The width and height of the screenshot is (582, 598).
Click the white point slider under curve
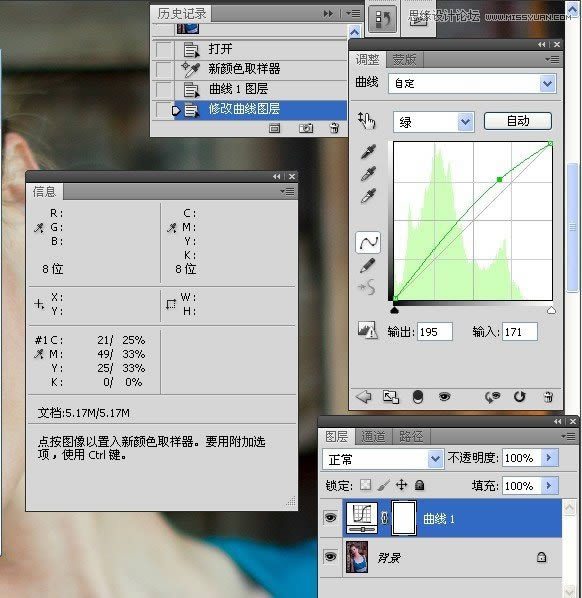pos(551,310)
